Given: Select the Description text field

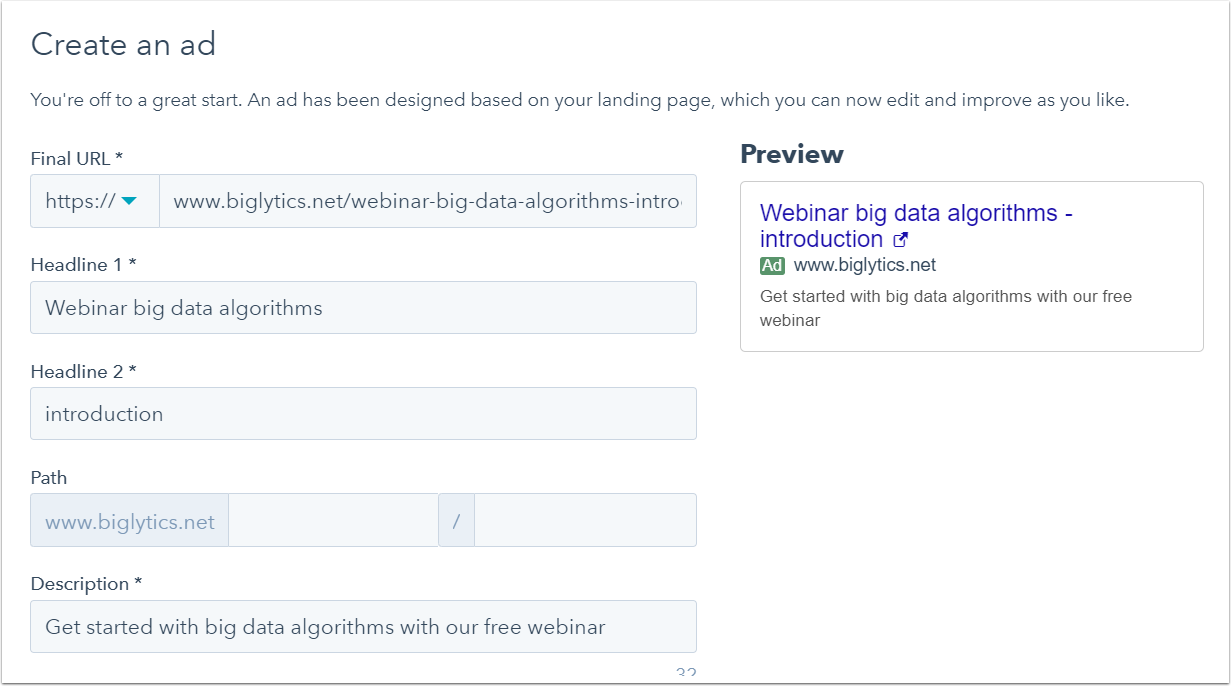Looking at the screenshot, I should tap(363, 626).
